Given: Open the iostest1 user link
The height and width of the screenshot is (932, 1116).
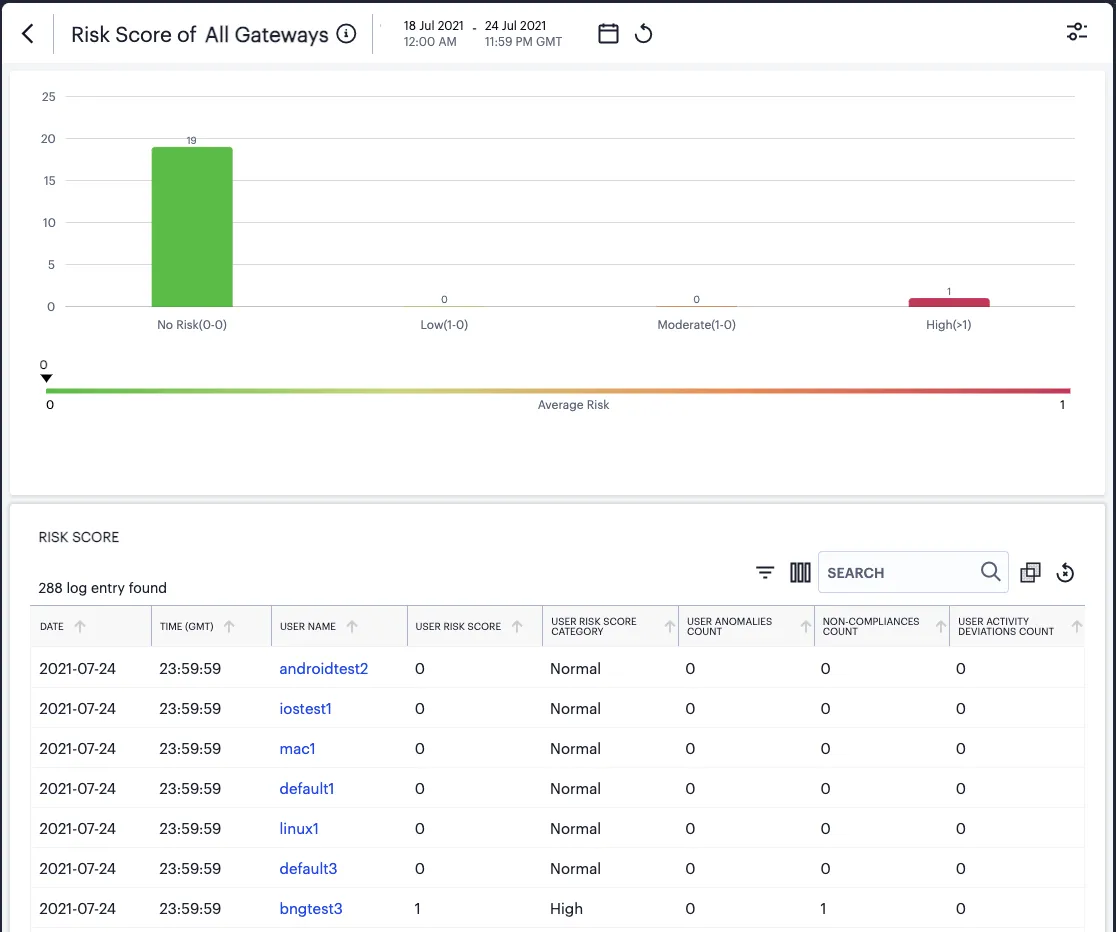Looking at the screenshot, I should (305, 708).
